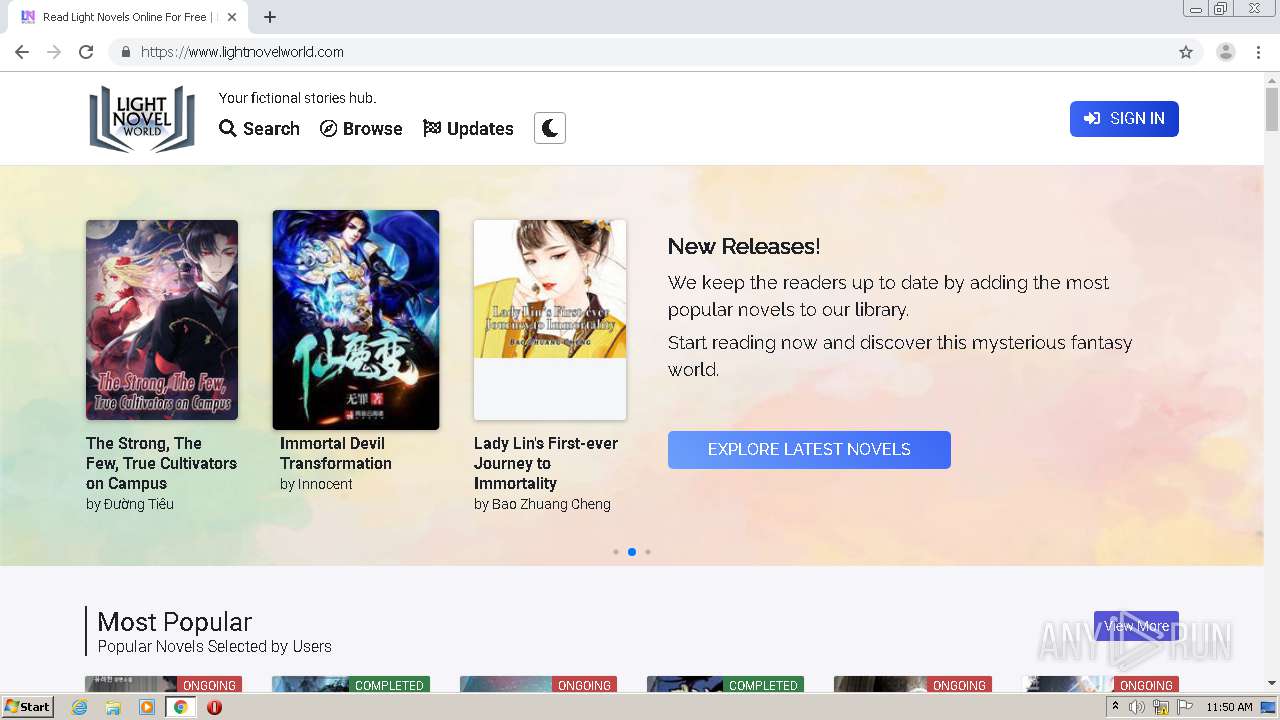The width and height of the screenshot is (1280, 720).
Task: Open volume control in system tray
Action: (1137, 707)
